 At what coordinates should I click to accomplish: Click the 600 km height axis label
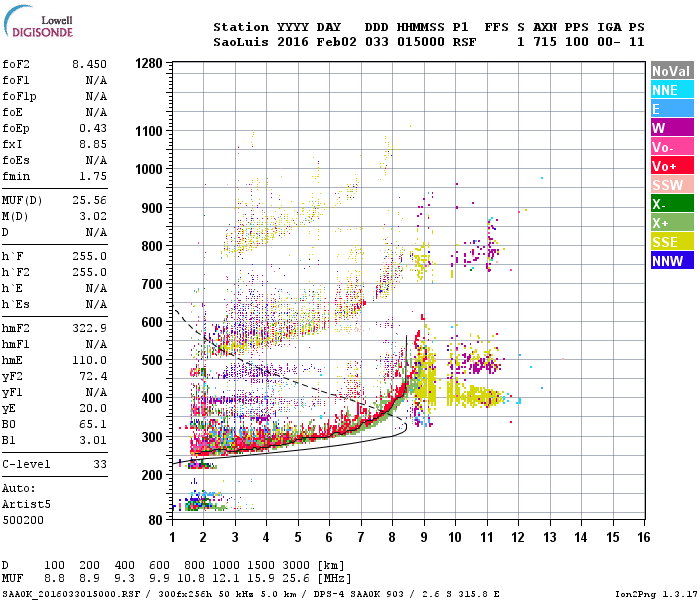click(x=152, y=322)
